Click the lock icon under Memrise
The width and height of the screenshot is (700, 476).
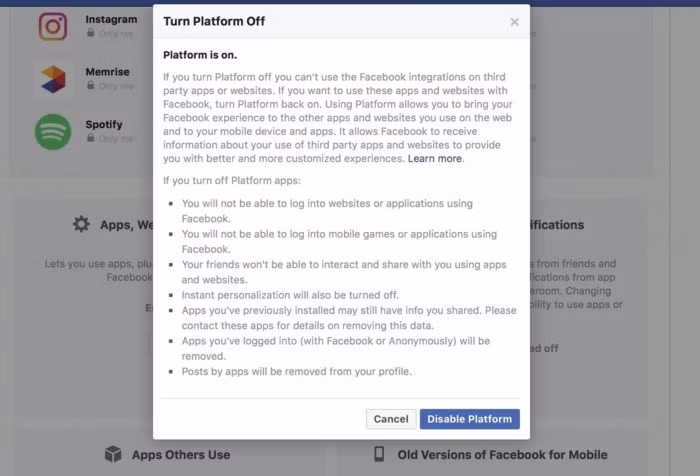pos(91,86)
